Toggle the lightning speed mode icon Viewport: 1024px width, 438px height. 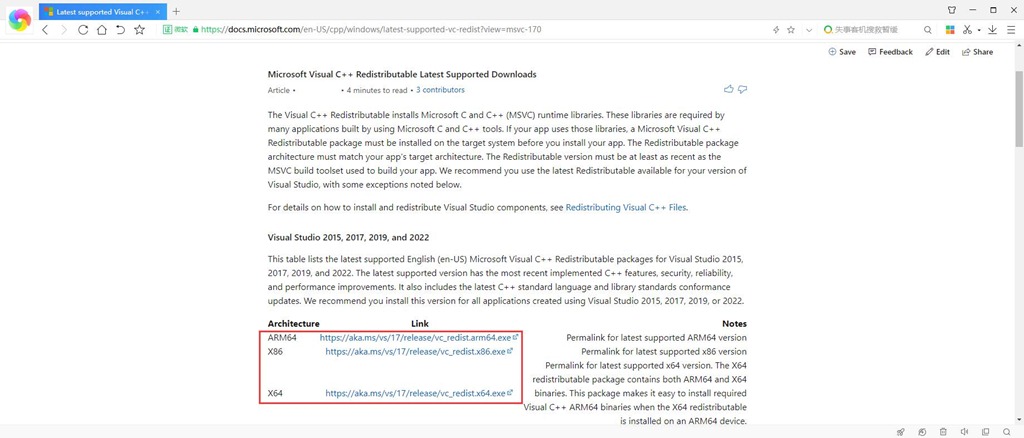776,30
